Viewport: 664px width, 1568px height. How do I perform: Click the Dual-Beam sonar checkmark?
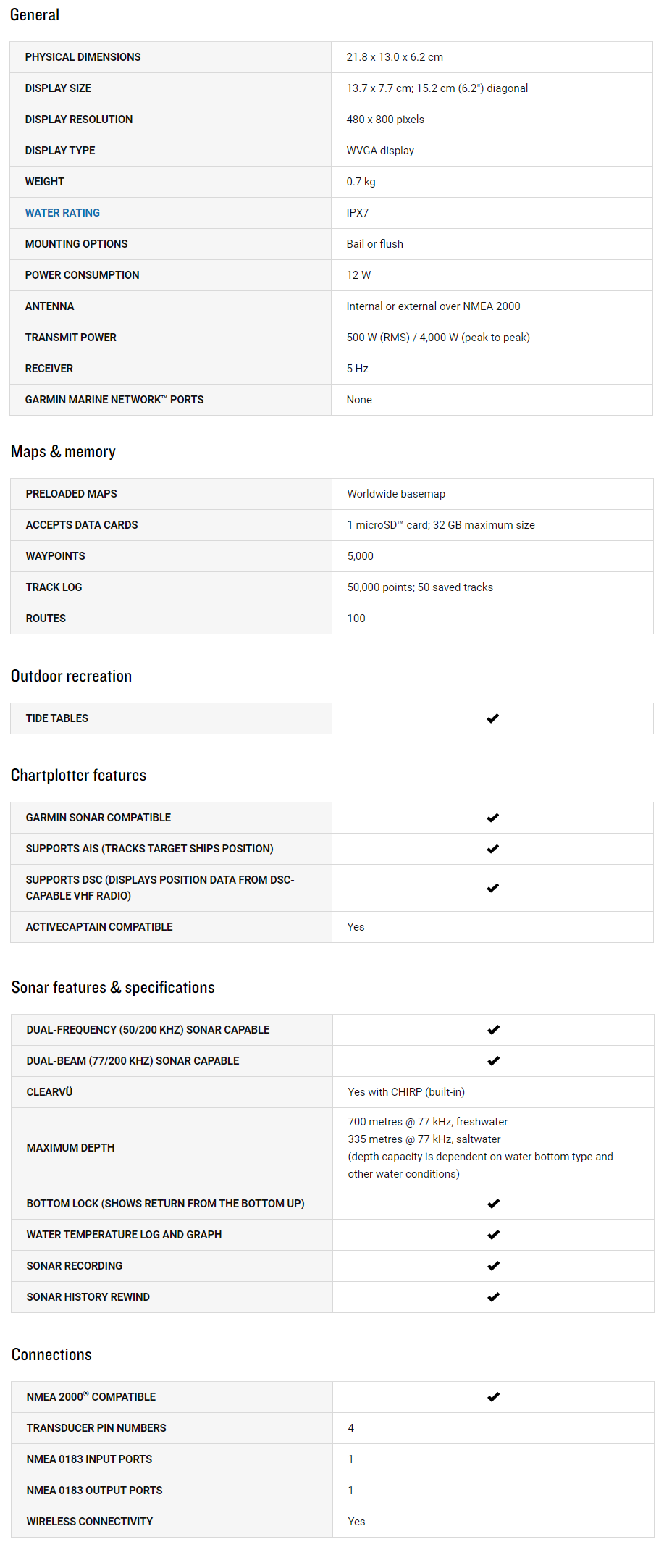coord(494,1061)
